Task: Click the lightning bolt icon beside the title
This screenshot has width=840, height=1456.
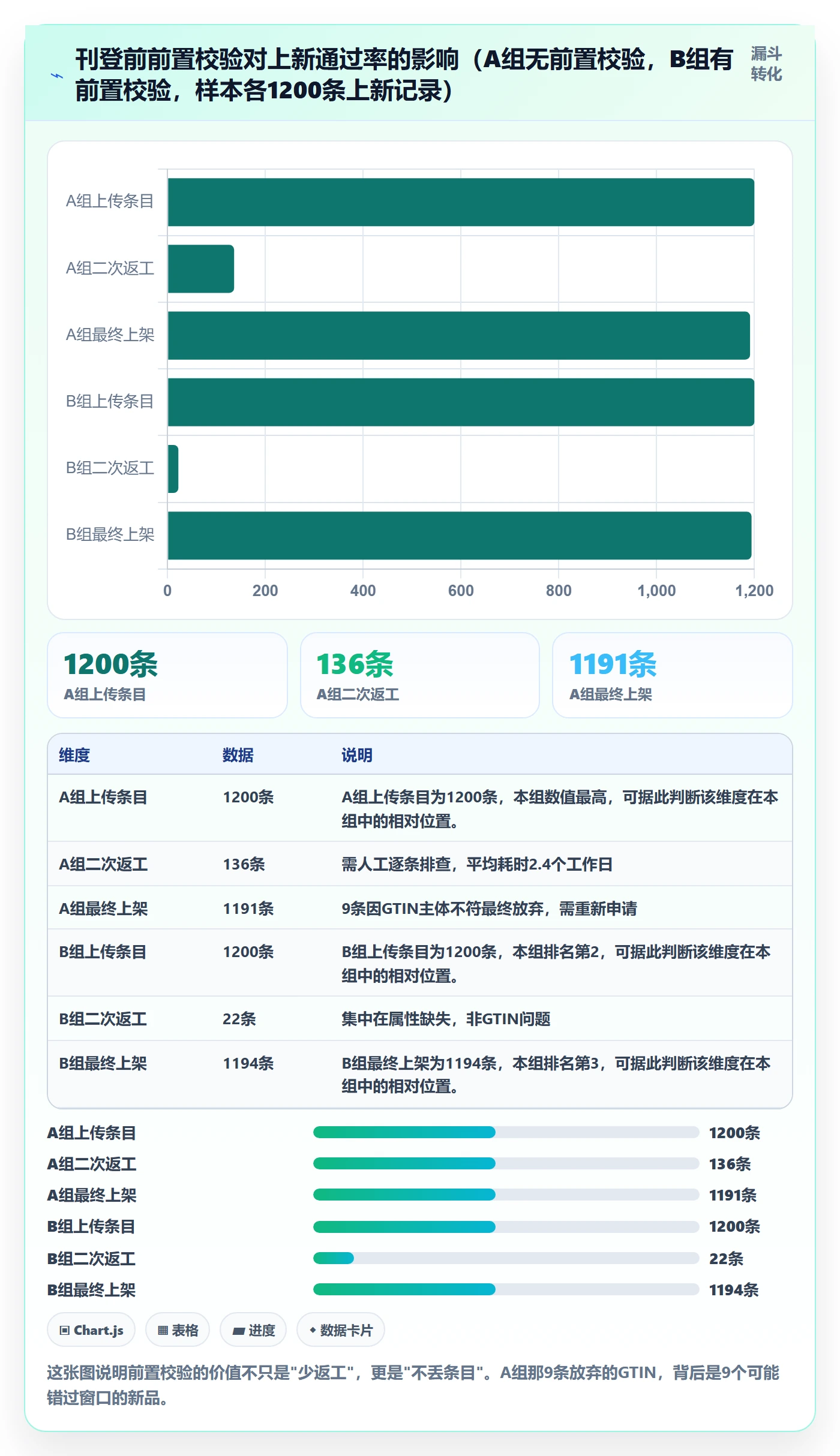Action: (57, 76)
